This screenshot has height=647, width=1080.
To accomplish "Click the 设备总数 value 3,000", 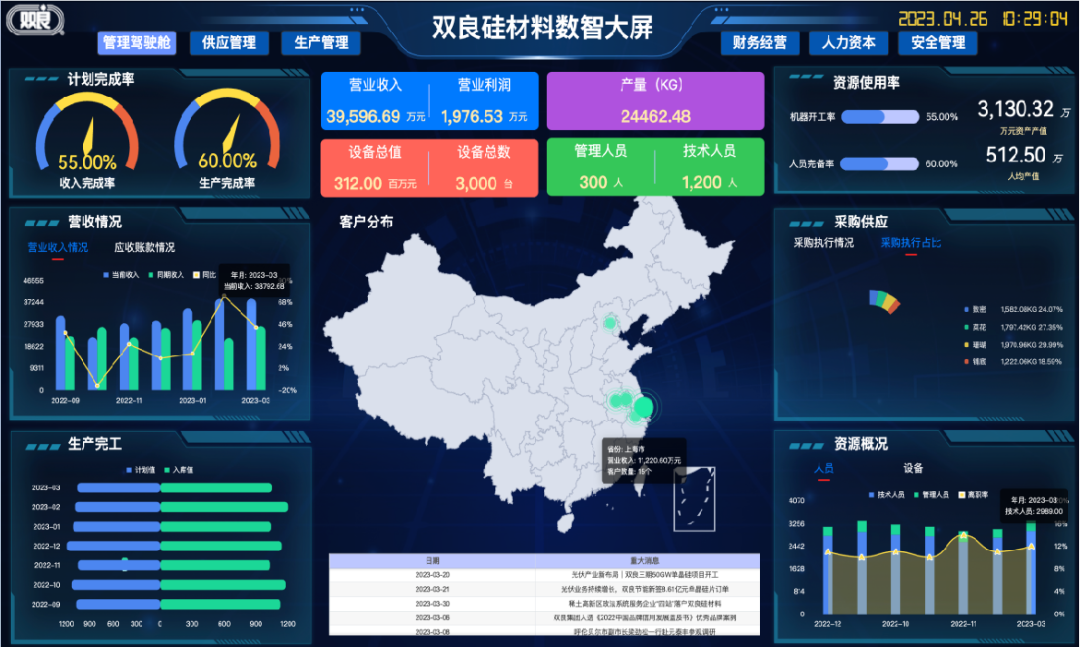I will pos(476,183).
